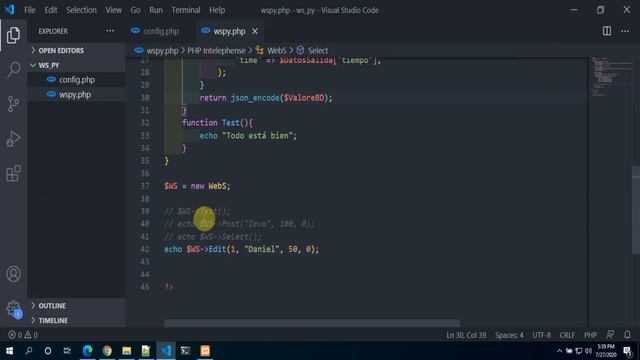Open the Windows Start button
Image resolution: width=640 pixels, height=360 pixels.
9,351
